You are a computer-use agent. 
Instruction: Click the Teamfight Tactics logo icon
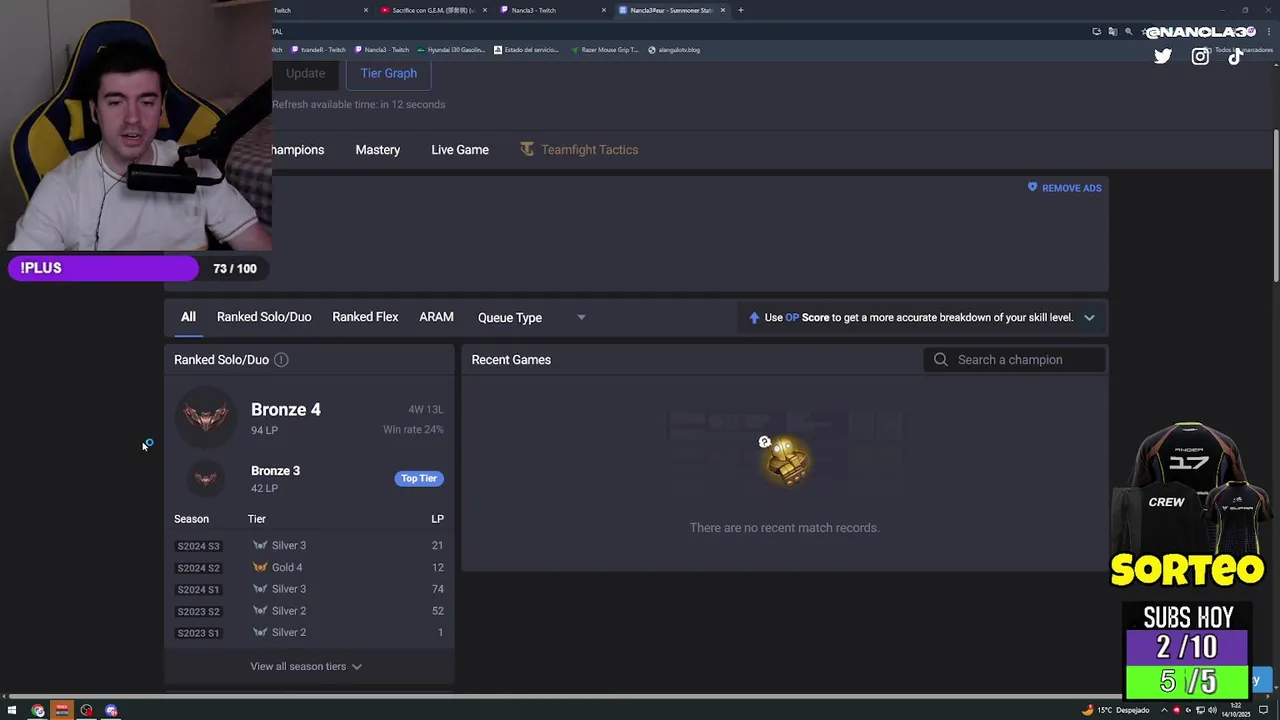[x=527, y=149]
